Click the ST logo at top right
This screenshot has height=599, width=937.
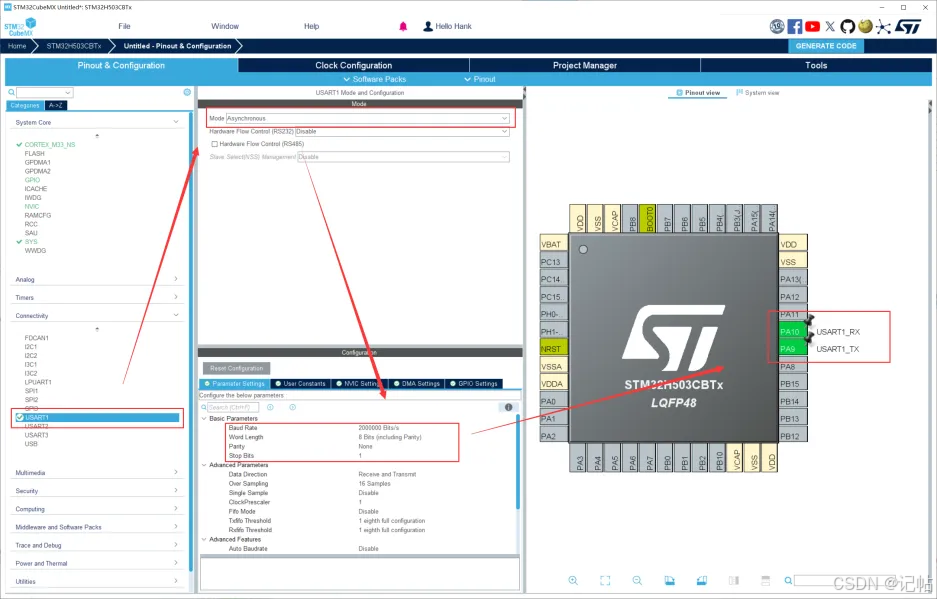tap(908, 26)
